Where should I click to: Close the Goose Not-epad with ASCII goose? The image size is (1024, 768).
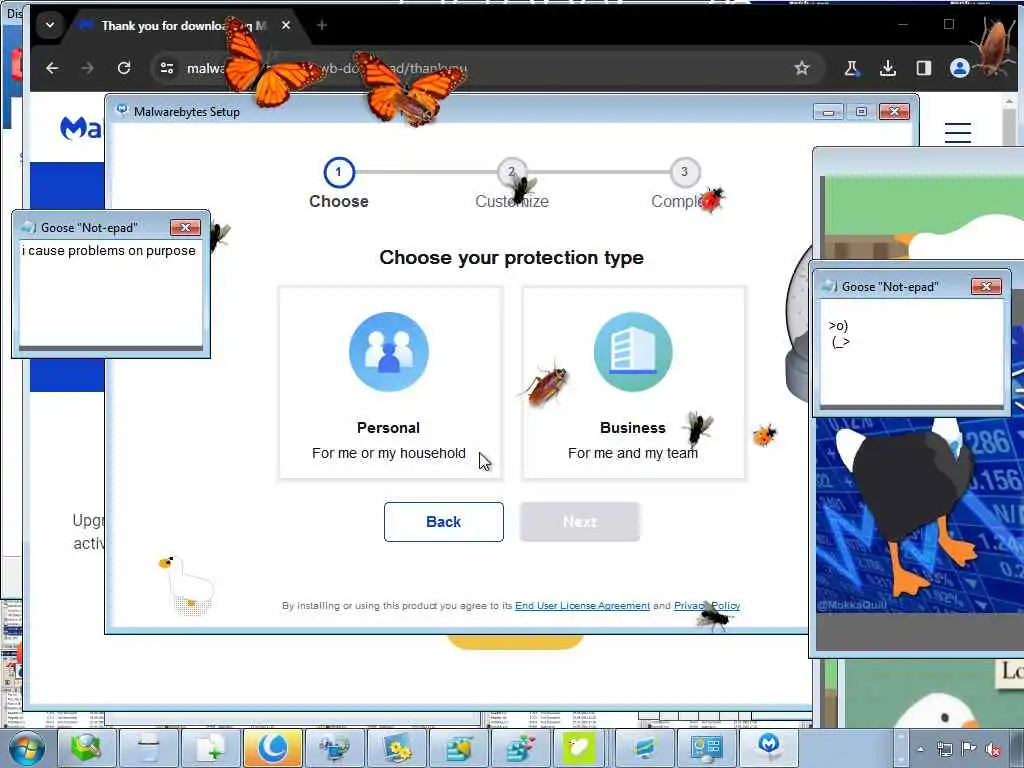[x=986, y=286]
